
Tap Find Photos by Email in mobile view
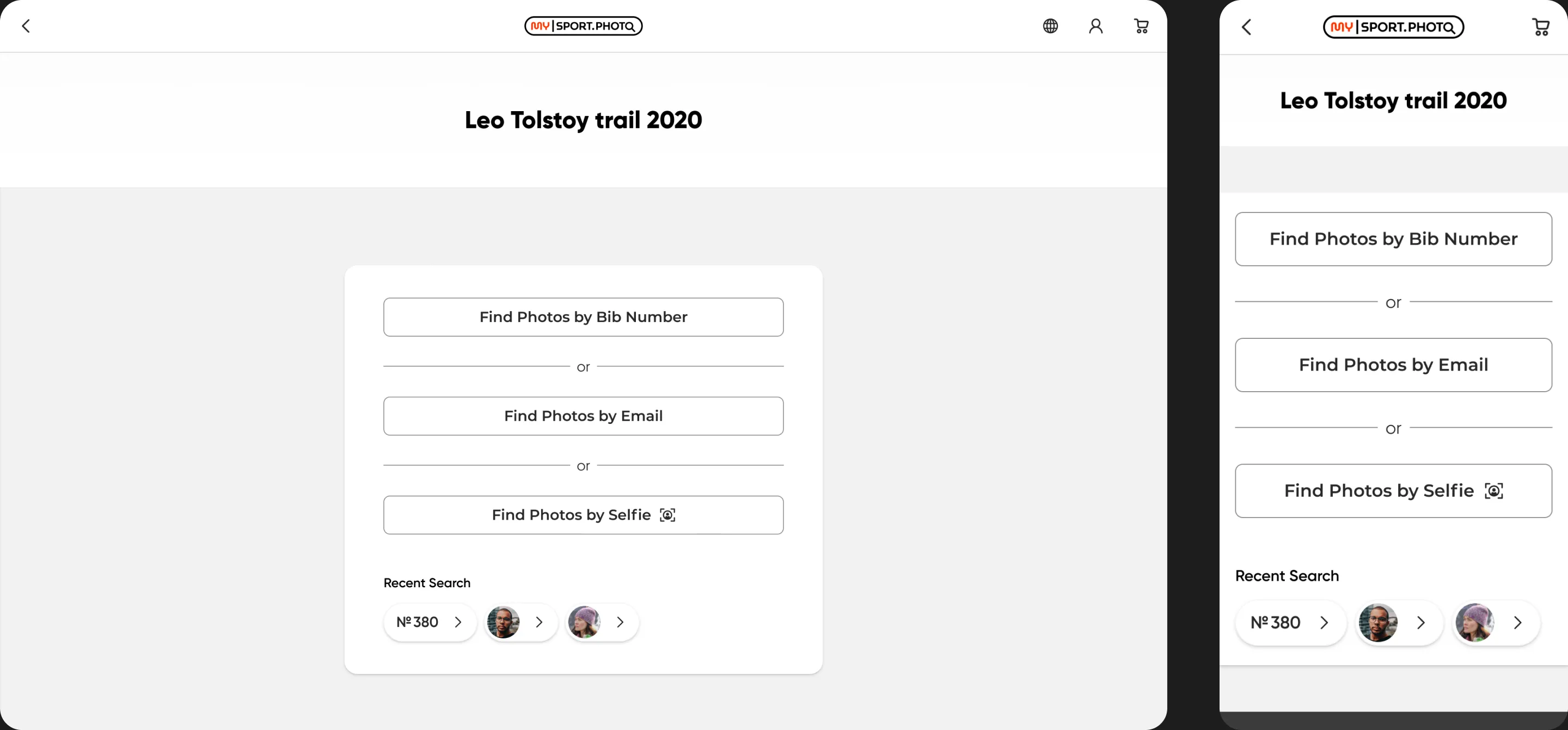1393,364
